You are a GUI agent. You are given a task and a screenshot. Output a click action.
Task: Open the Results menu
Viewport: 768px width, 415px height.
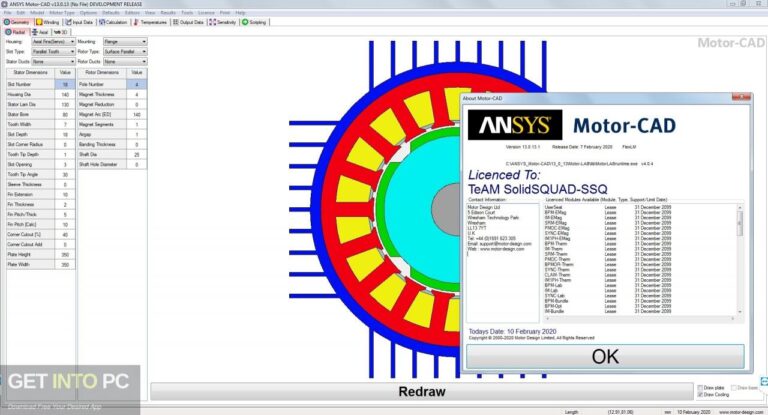click(x=168, y=13)
